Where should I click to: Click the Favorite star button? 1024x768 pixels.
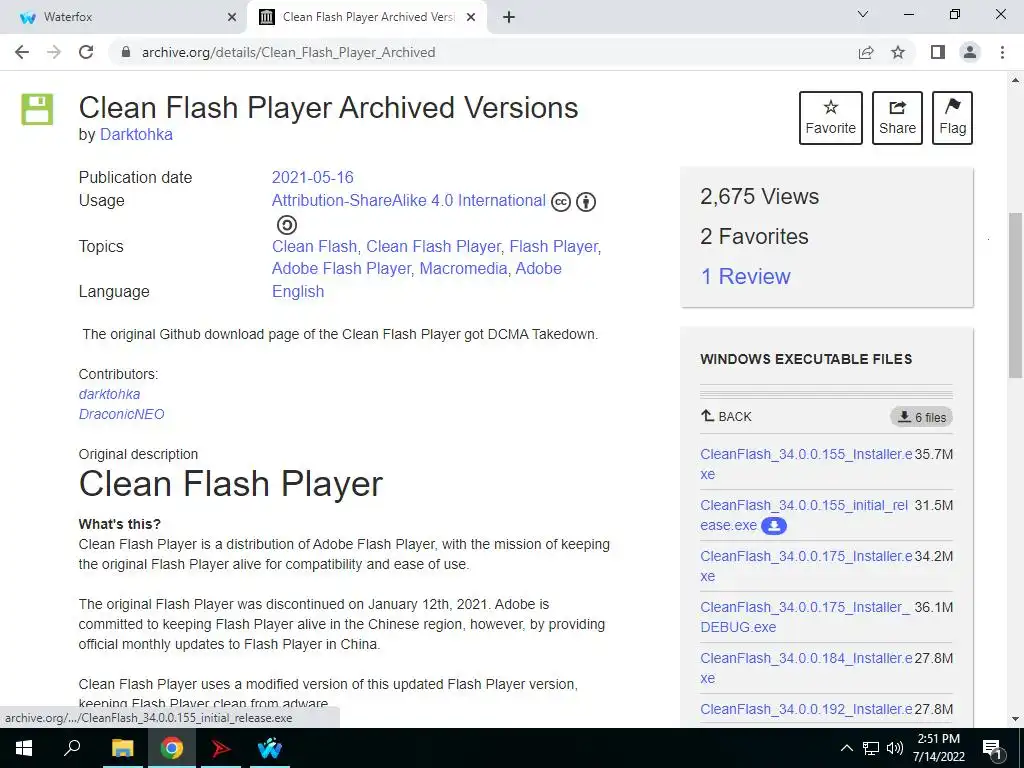pos(831,118)
